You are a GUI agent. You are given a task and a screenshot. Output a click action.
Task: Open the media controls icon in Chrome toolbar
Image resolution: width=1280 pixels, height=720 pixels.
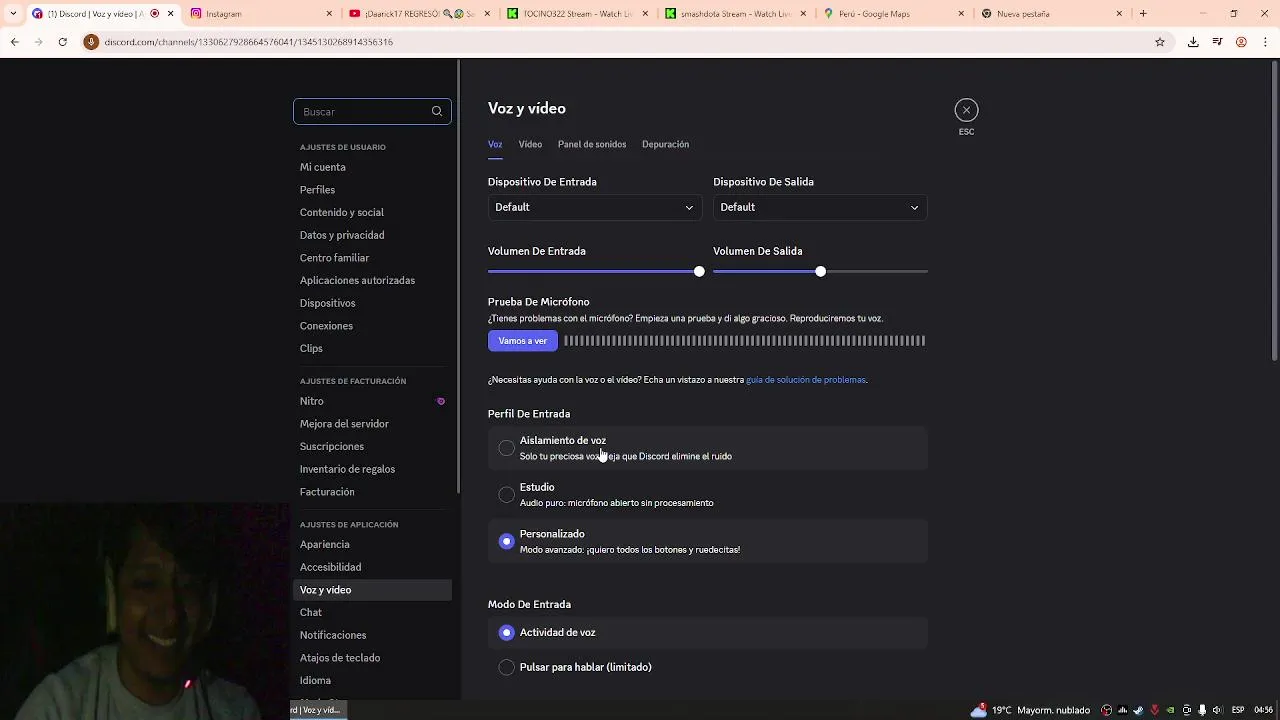click(1217, 42)
